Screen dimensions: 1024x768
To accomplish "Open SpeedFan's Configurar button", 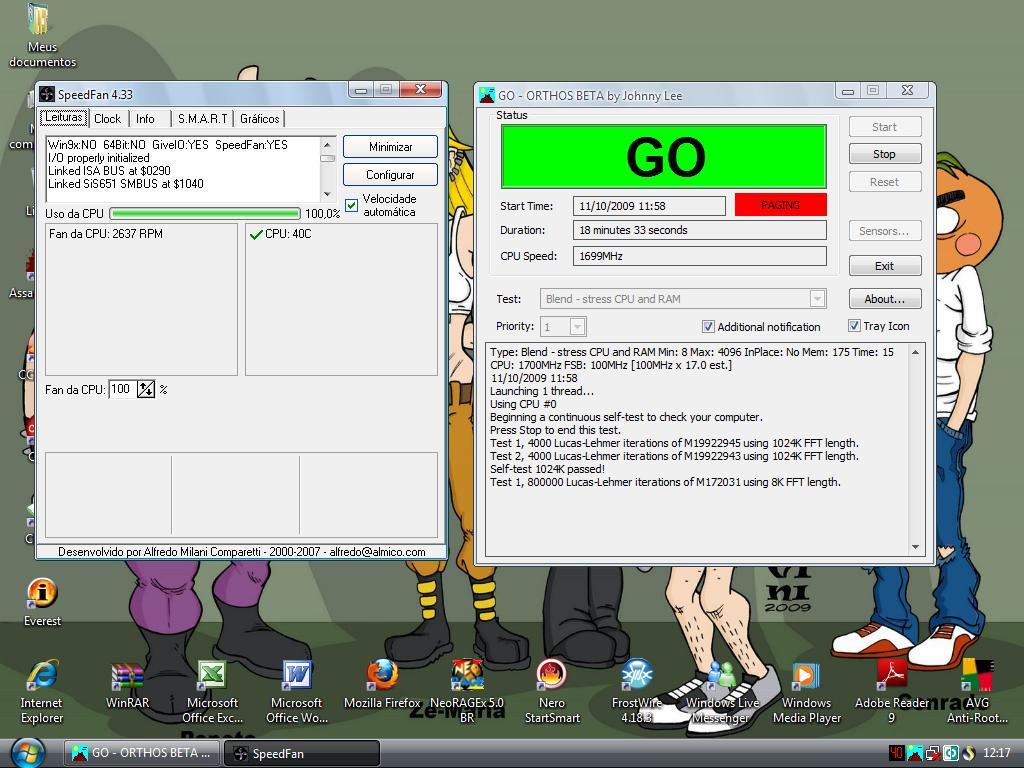I will [x=391, y=175].
